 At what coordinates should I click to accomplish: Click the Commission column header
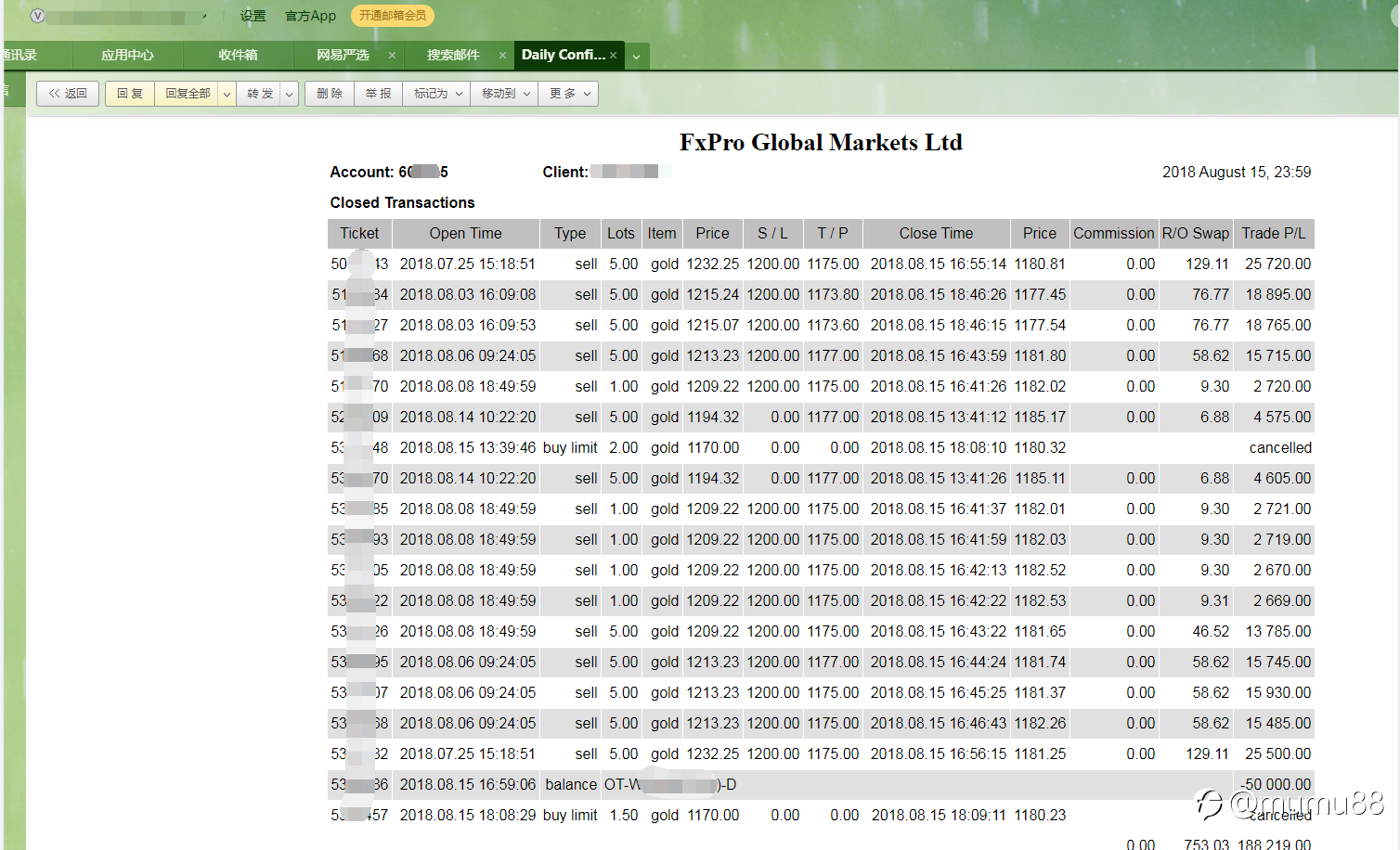click(1114, 234)
